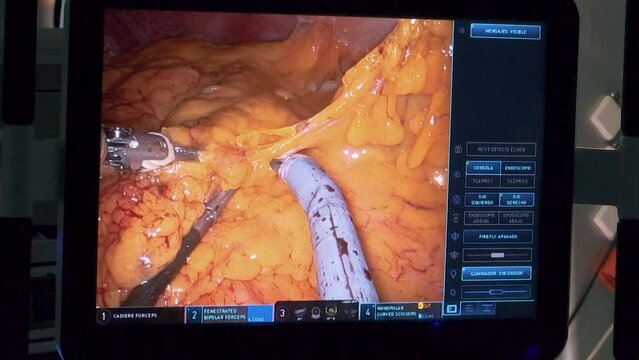Tap the endoscope scope icon on arm 3
This screenshot has width=639, height=360.
[300, 312]
